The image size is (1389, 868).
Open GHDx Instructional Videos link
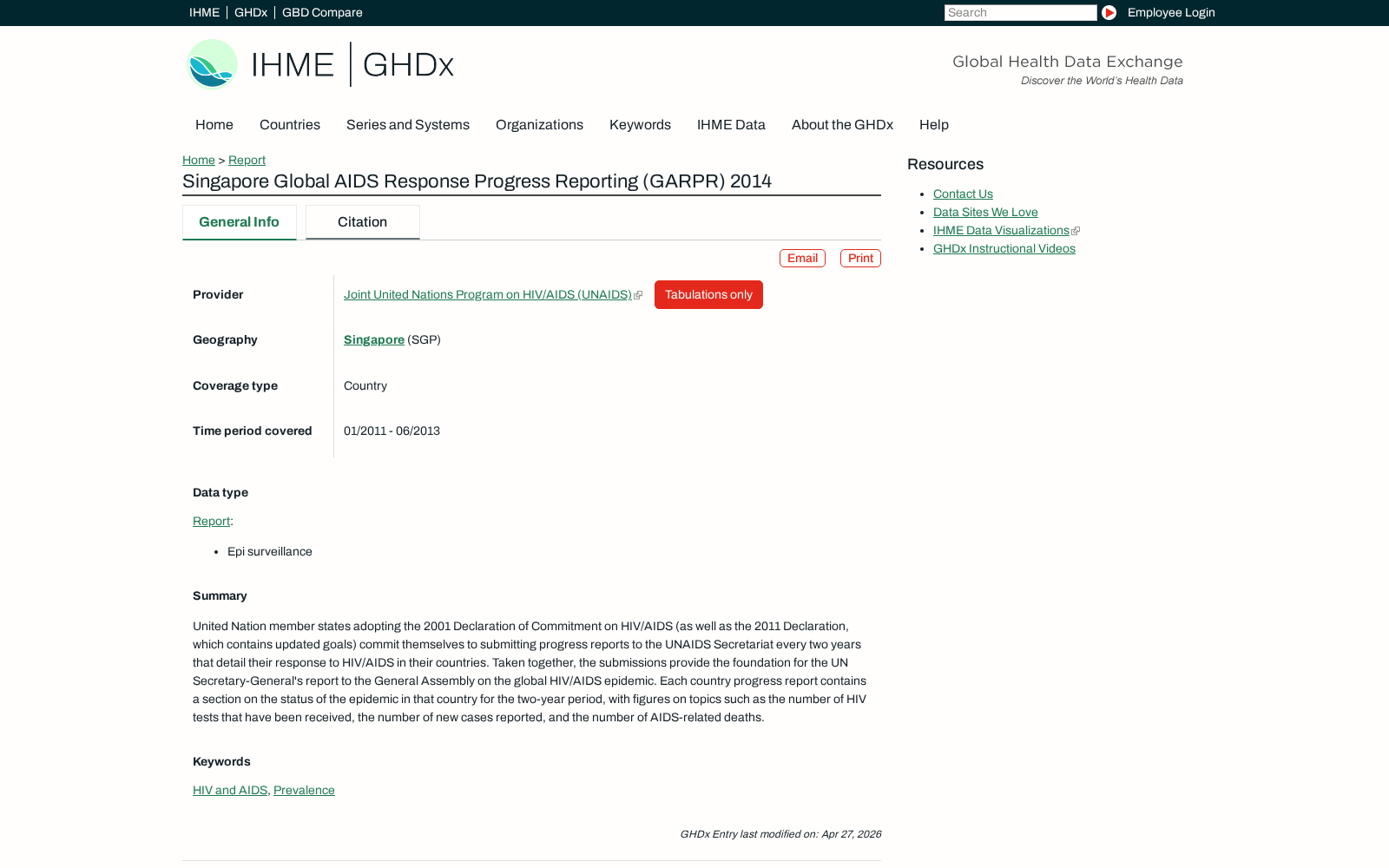coord(1004,249)
